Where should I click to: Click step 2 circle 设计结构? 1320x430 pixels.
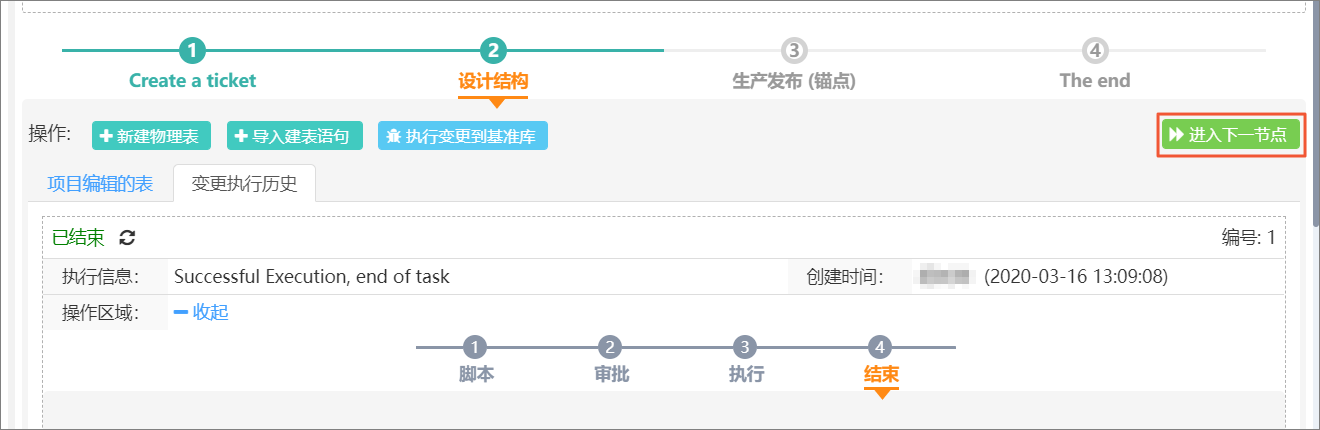click(493, 50)
